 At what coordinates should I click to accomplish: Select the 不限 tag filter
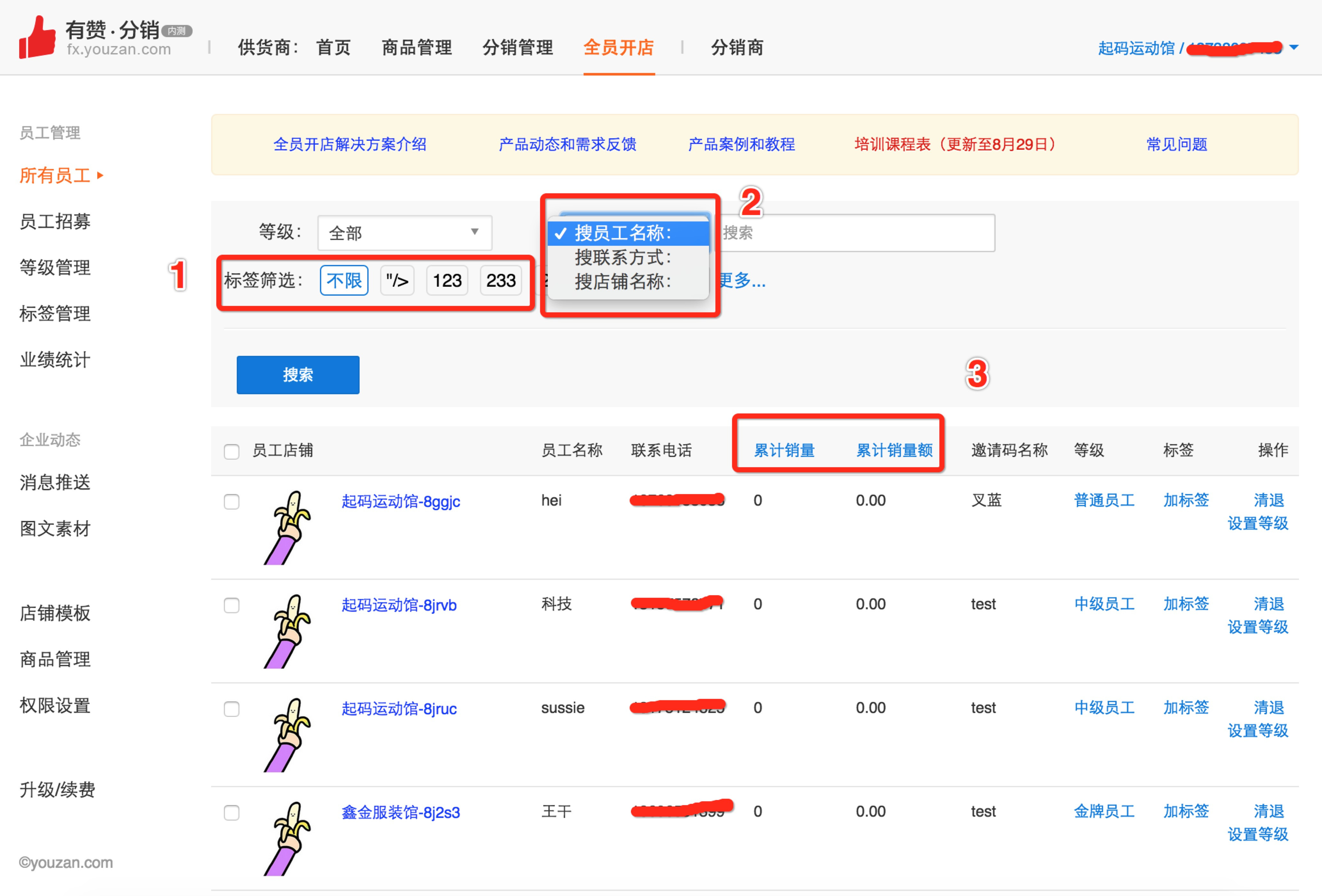[344, 280]
